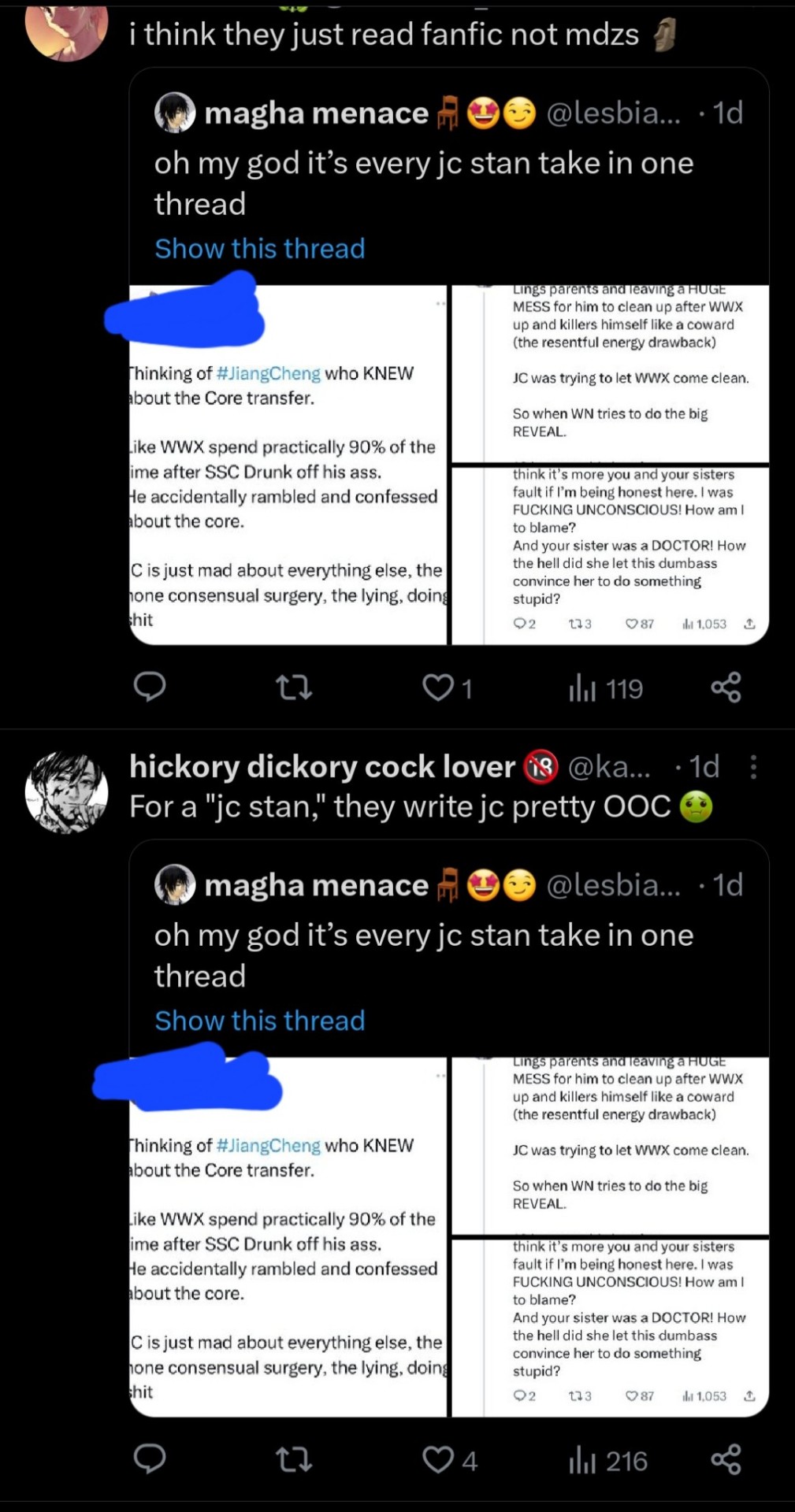Reply to the hickory dickory tweet
795x1512 pixels.
click(x=149, y=1459)
